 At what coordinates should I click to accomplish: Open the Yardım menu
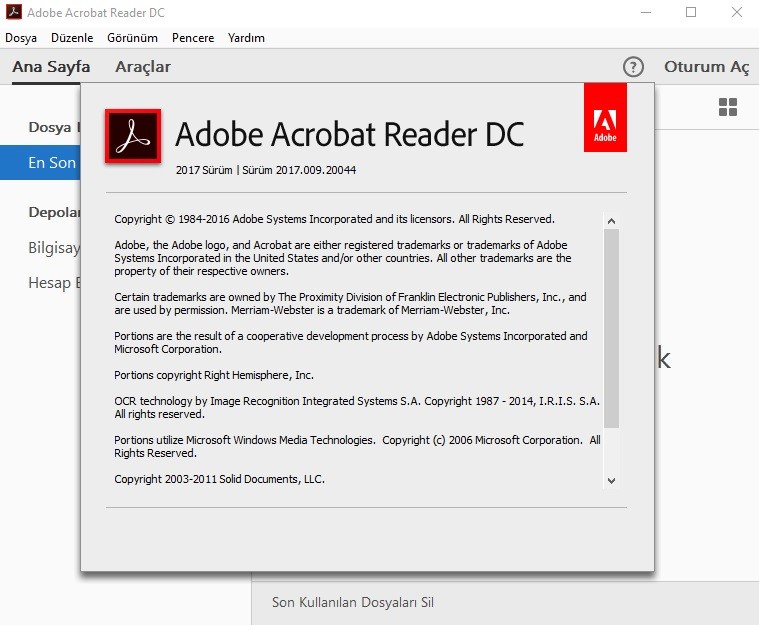tap(246, 38)
